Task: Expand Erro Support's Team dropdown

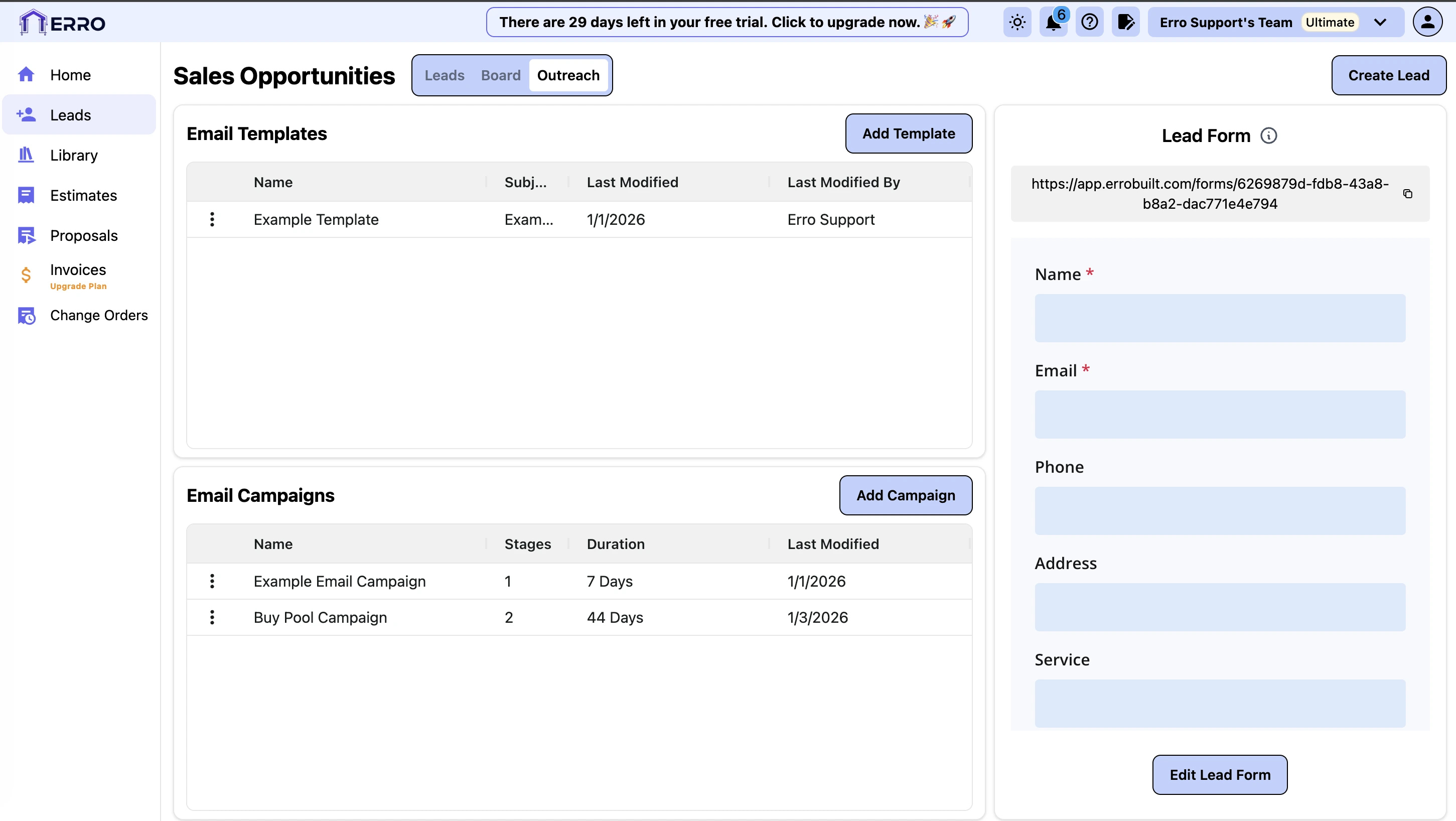Action: [1380, 23]
